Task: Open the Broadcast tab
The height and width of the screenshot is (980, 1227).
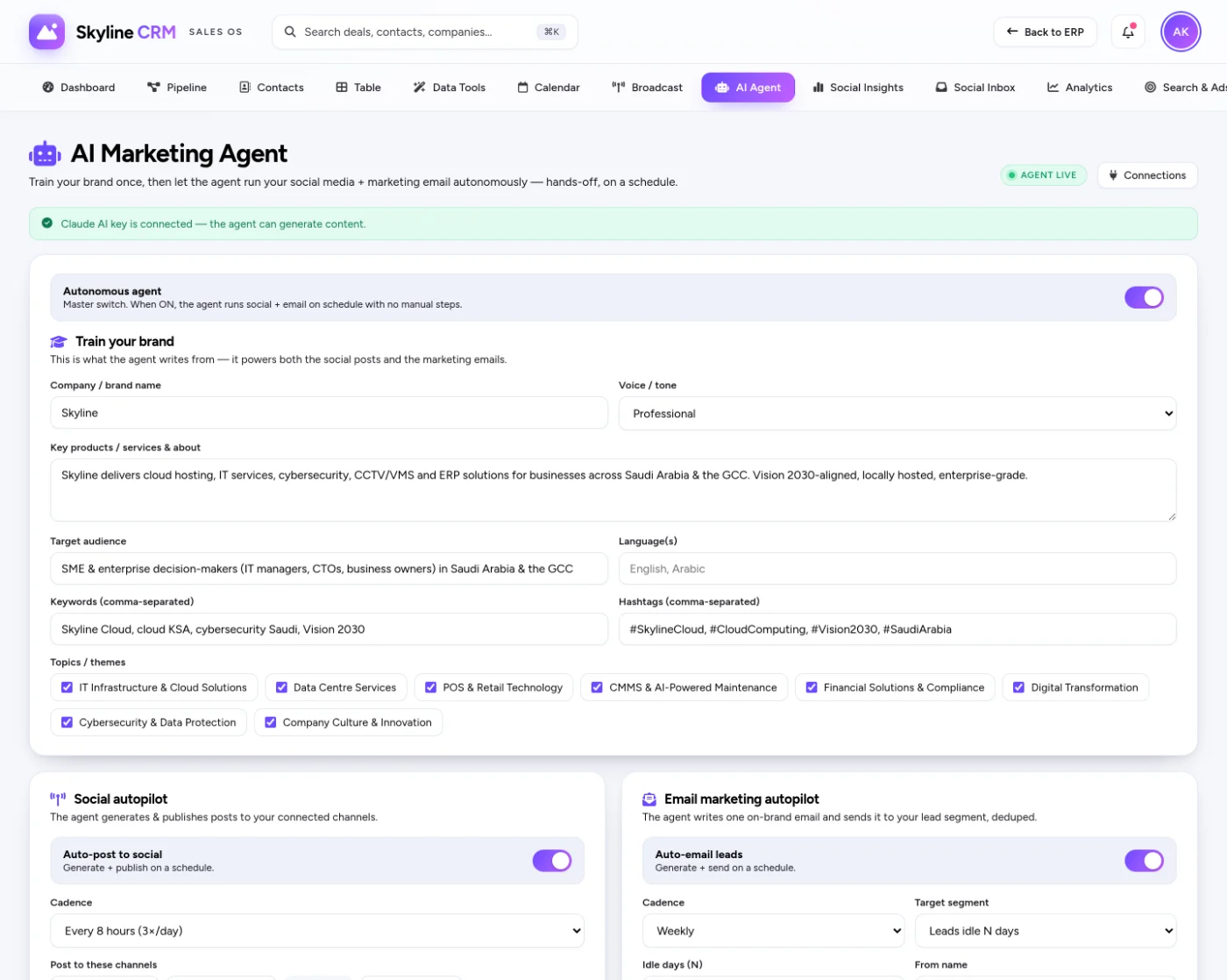Action: pyautogui.click(x=647, y=88)
